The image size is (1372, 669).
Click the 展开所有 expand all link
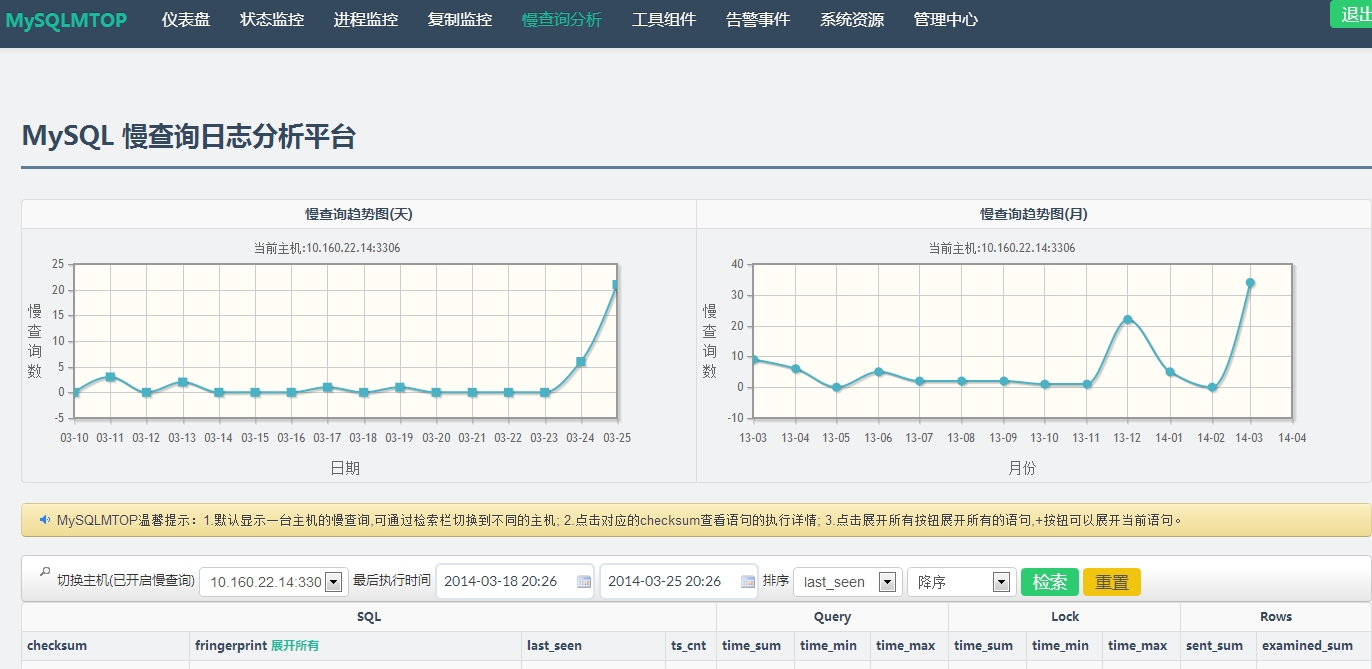coord(295,646)
